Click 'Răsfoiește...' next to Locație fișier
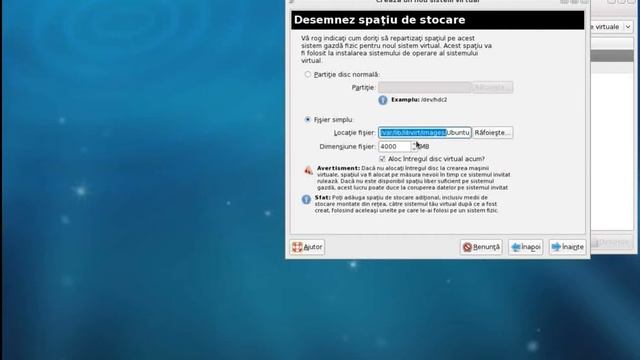 492,133
